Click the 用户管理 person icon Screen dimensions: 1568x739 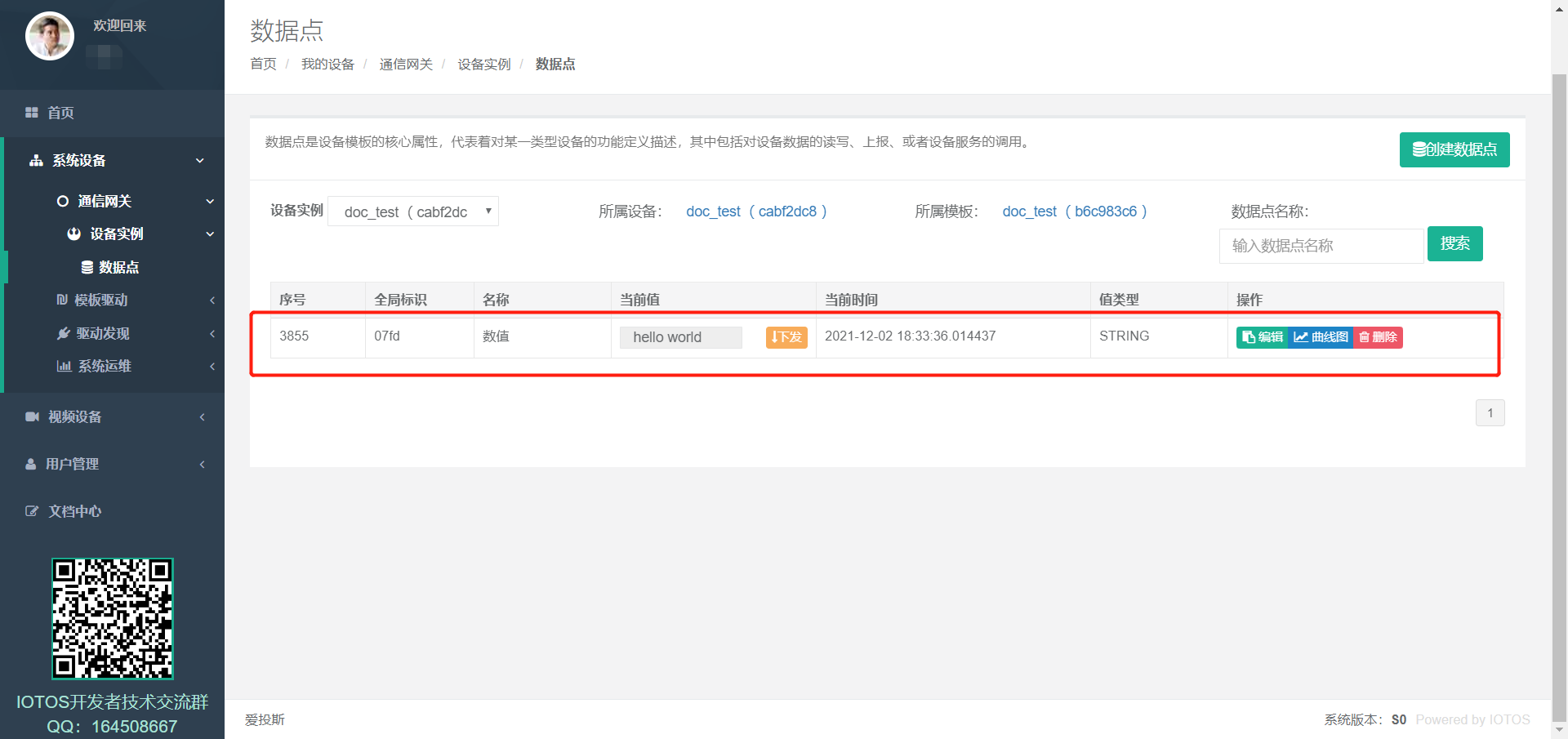tap(31, 465)
